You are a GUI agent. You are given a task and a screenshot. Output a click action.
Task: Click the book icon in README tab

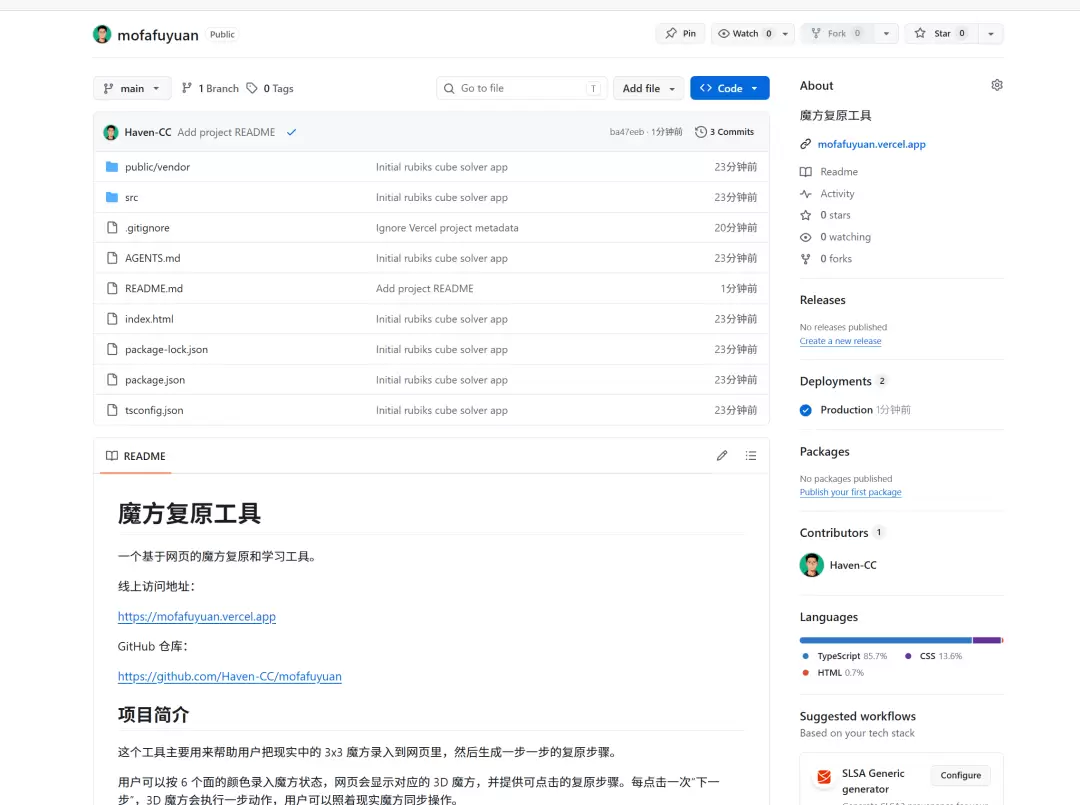click(x=112, y=456)
